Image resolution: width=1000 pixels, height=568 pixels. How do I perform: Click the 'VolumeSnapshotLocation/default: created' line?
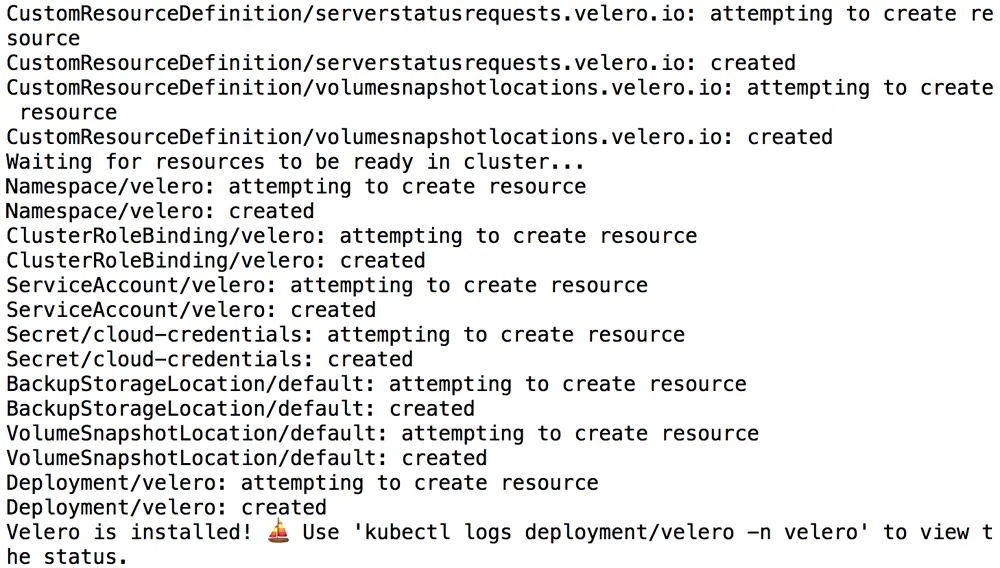(x=246, y=458)
